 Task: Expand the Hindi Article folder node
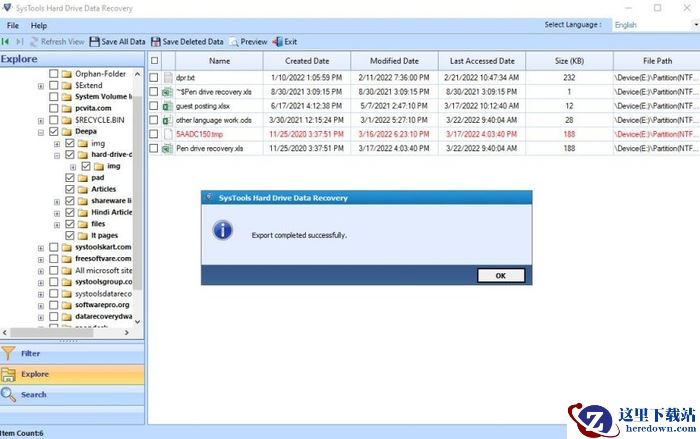coord(57,213)
